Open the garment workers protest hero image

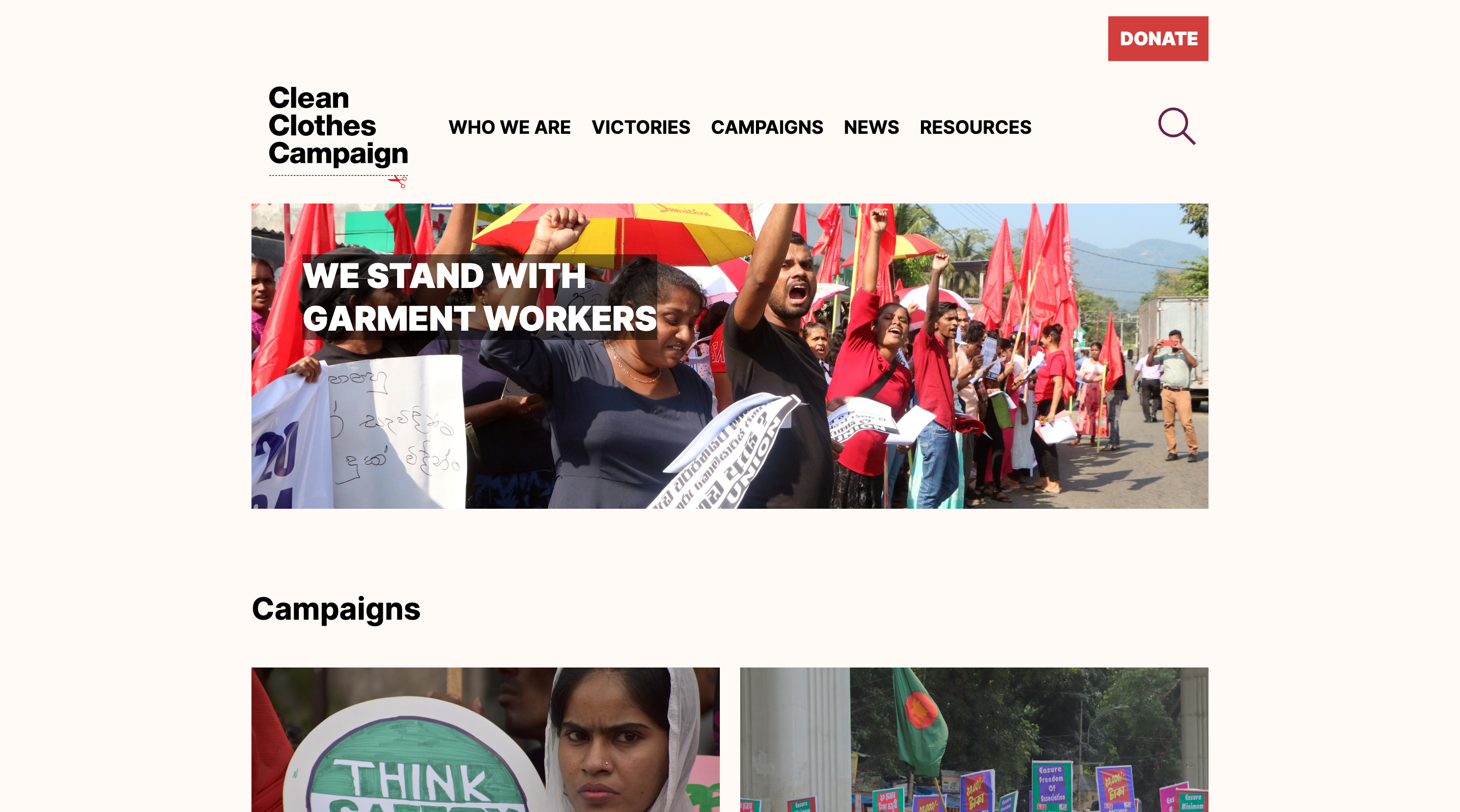pyautogui.click(x=730, y=356)
